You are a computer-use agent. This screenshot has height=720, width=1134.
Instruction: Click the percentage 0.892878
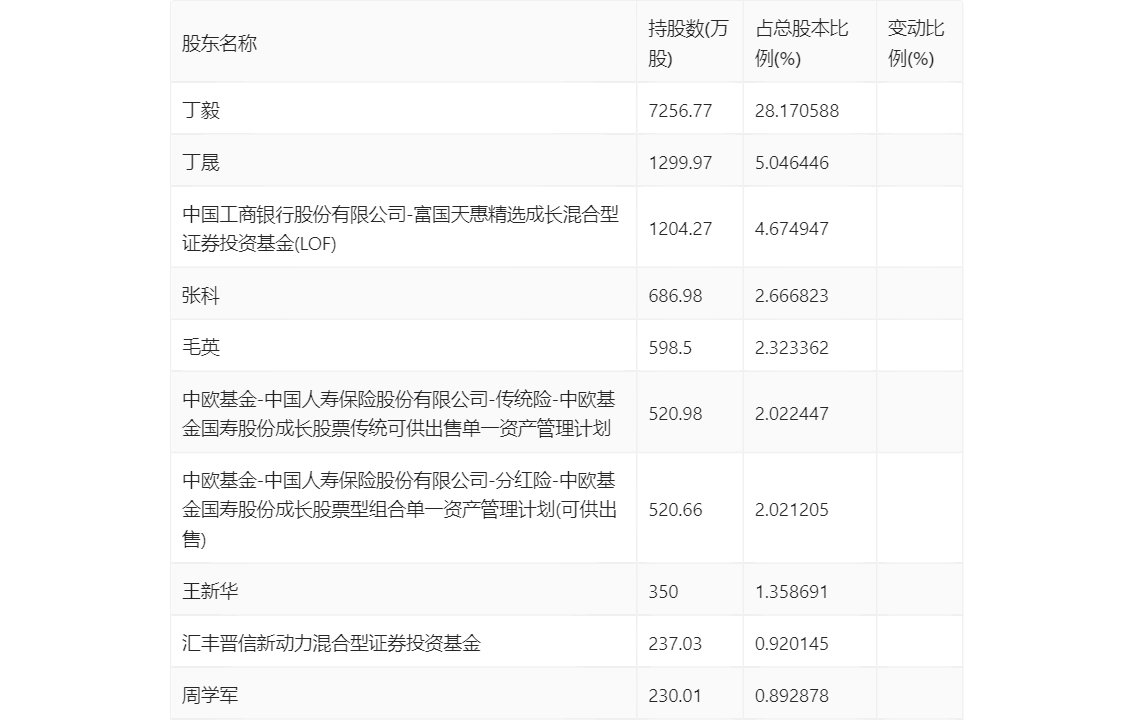792,696
